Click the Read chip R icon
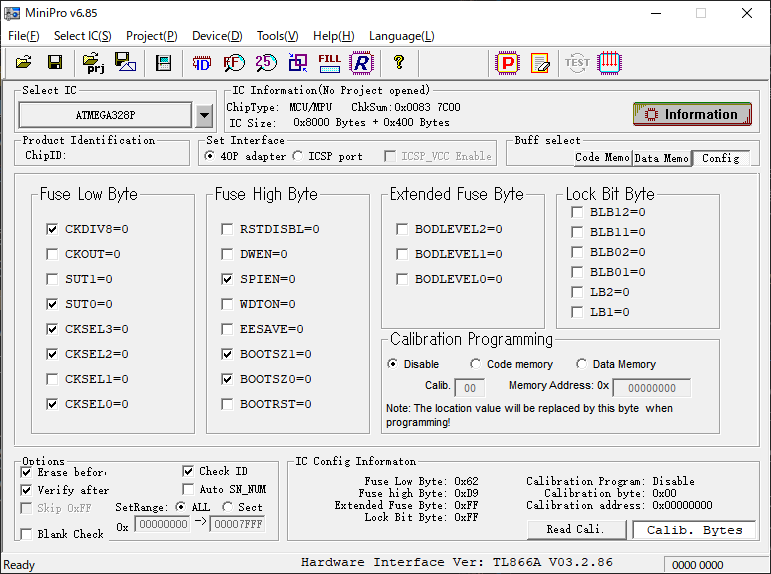The image size is (771, 574). point(361,63)
